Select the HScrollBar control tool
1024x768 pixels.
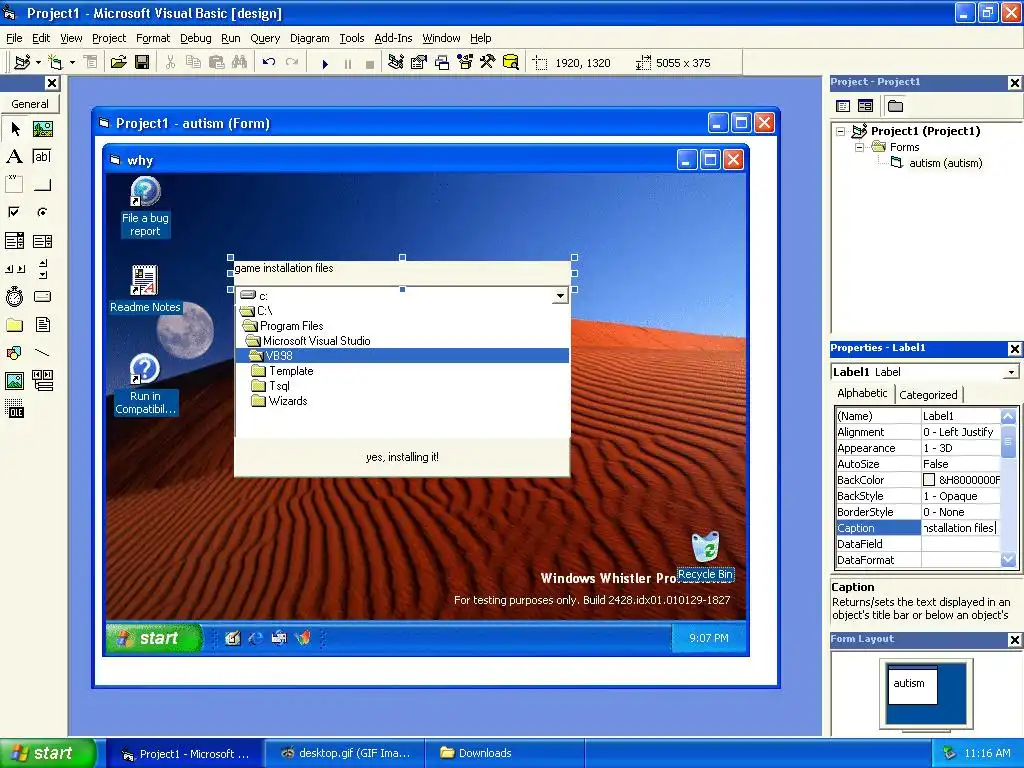pos(14,269)
